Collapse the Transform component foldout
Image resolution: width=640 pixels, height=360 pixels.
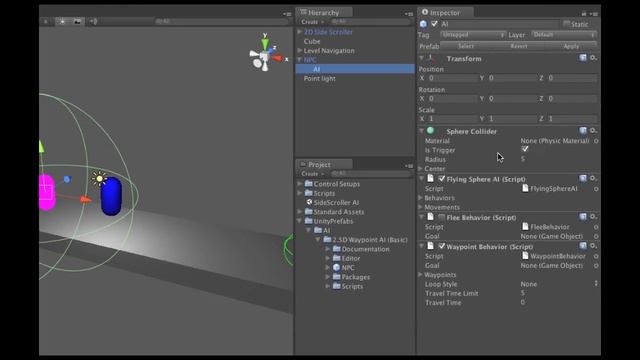pyautogui.click(x=421, y=58)
